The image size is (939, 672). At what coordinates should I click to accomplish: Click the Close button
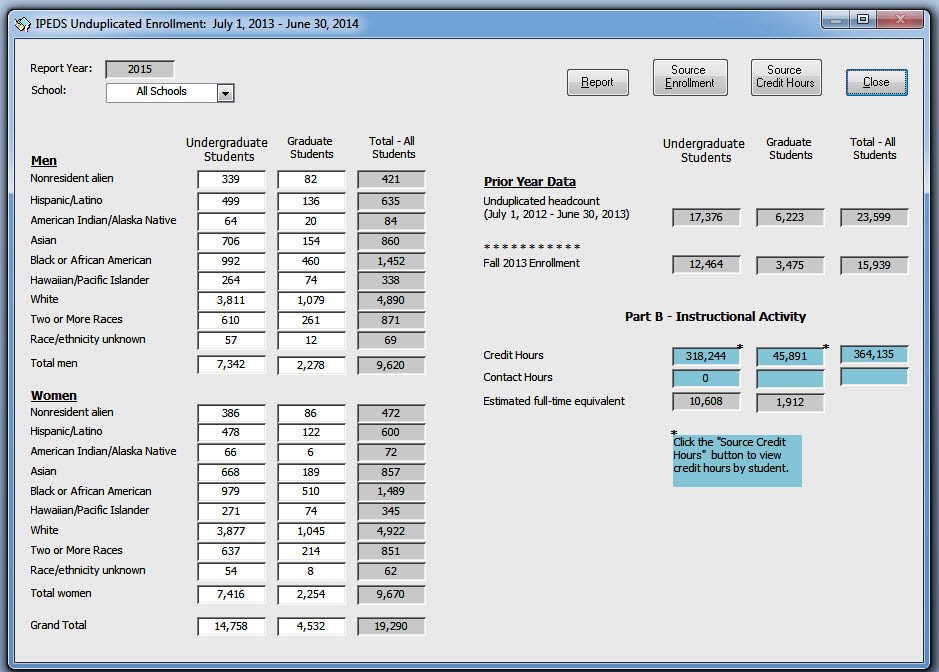pyautogui.click(x=876, y=82)
